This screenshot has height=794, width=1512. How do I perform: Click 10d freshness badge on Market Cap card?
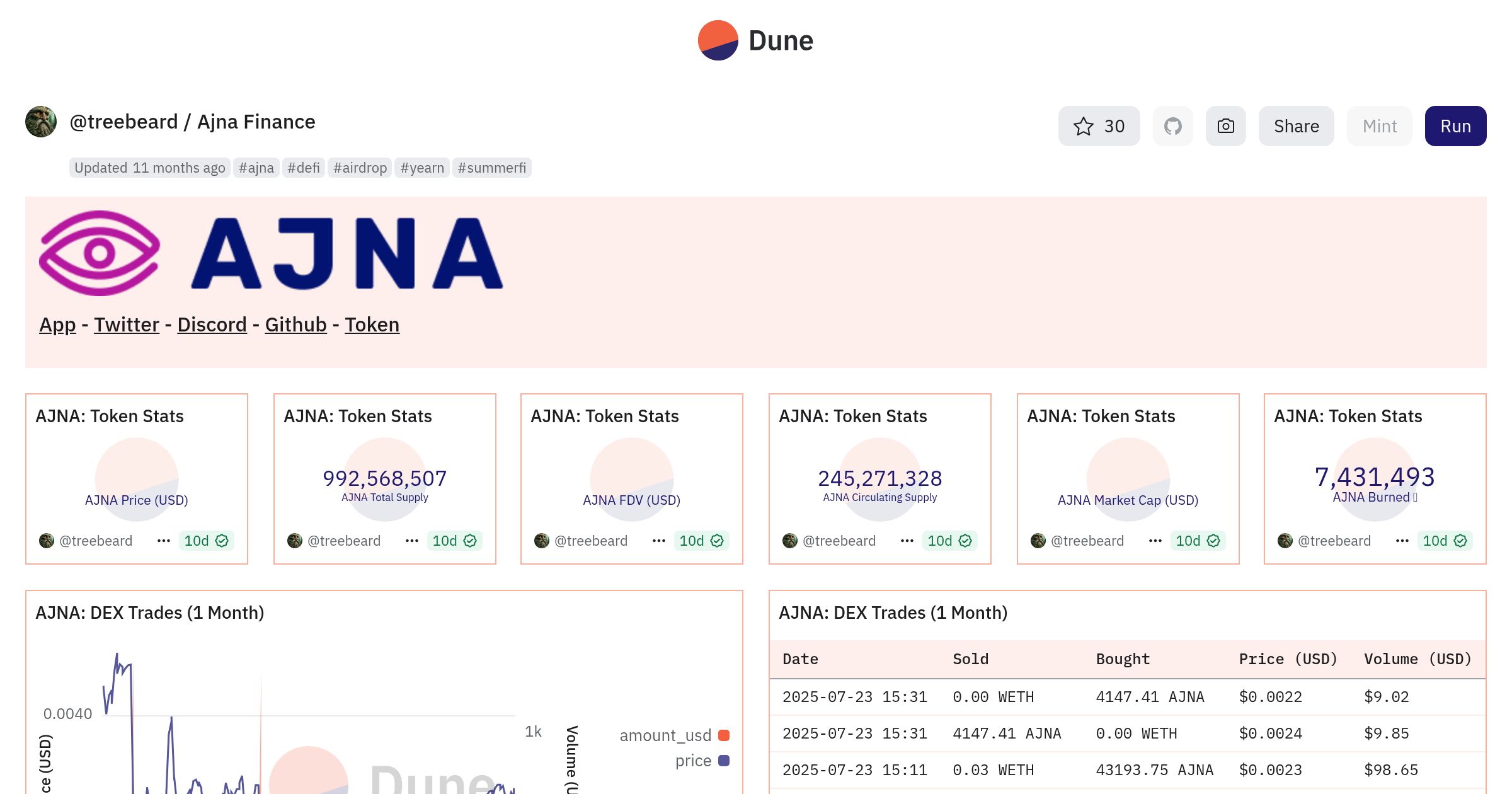1198,541
